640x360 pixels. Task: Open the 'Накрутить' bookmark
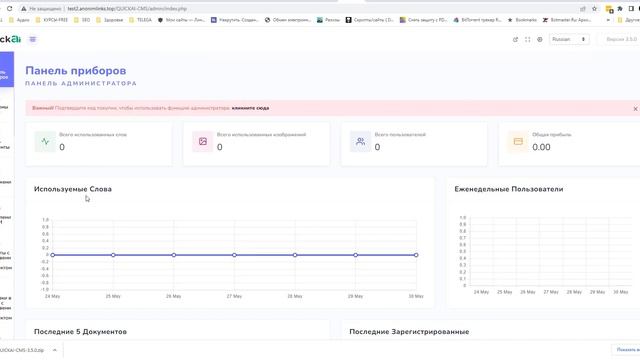point(235,20)
